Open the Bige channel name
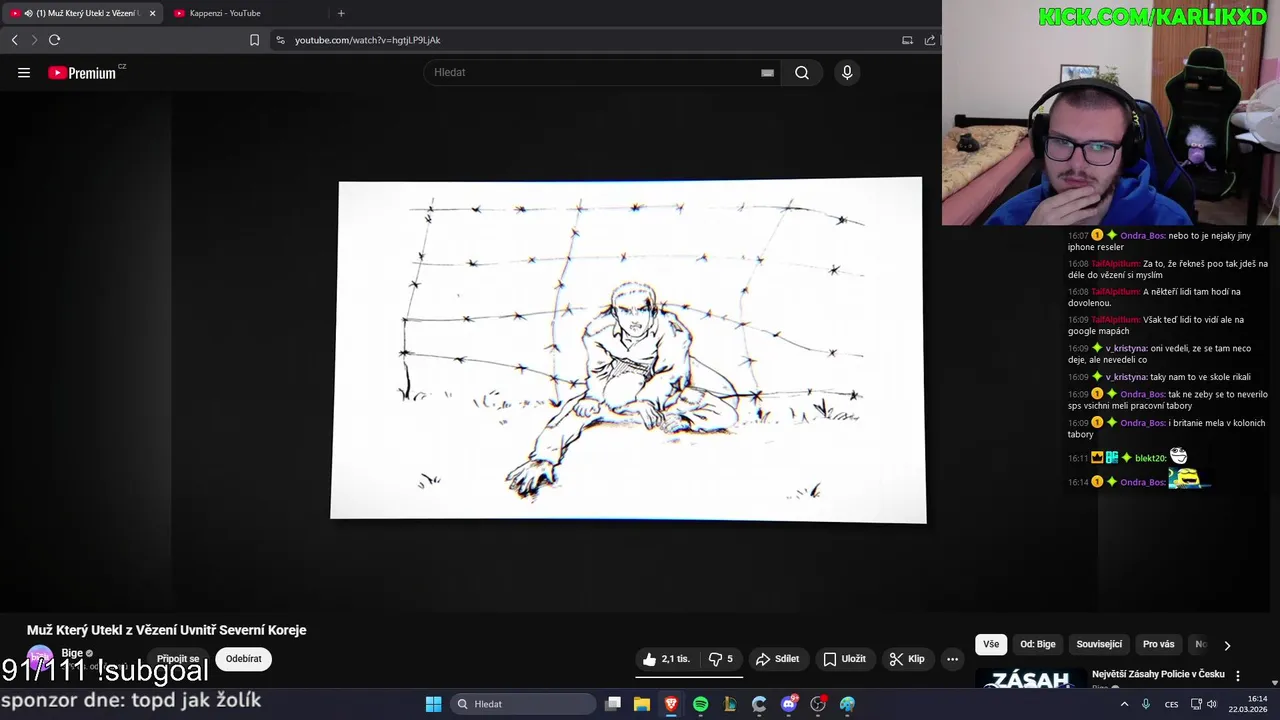This screenshot has width=1280, height=720. point(72,653)
